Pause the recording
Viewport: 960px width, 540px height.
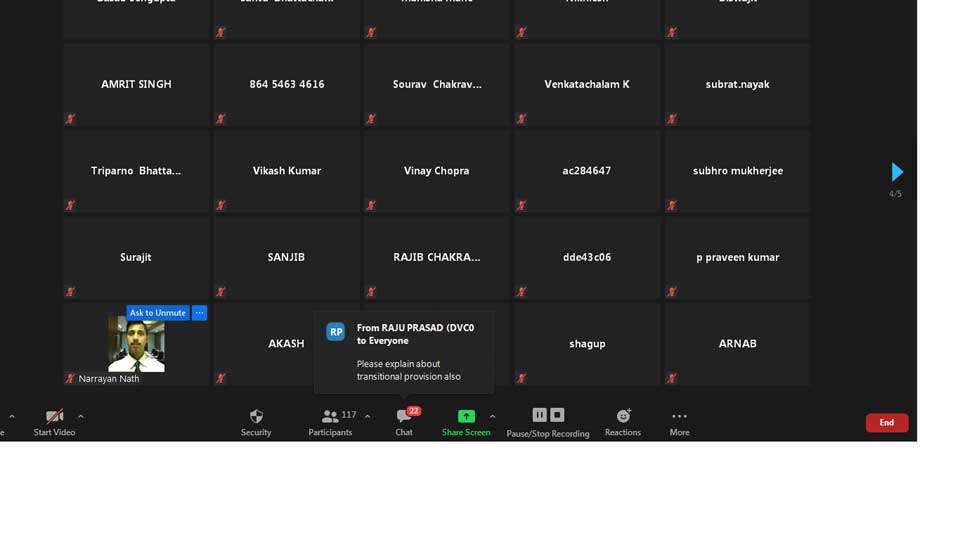[x=539, y=415]
